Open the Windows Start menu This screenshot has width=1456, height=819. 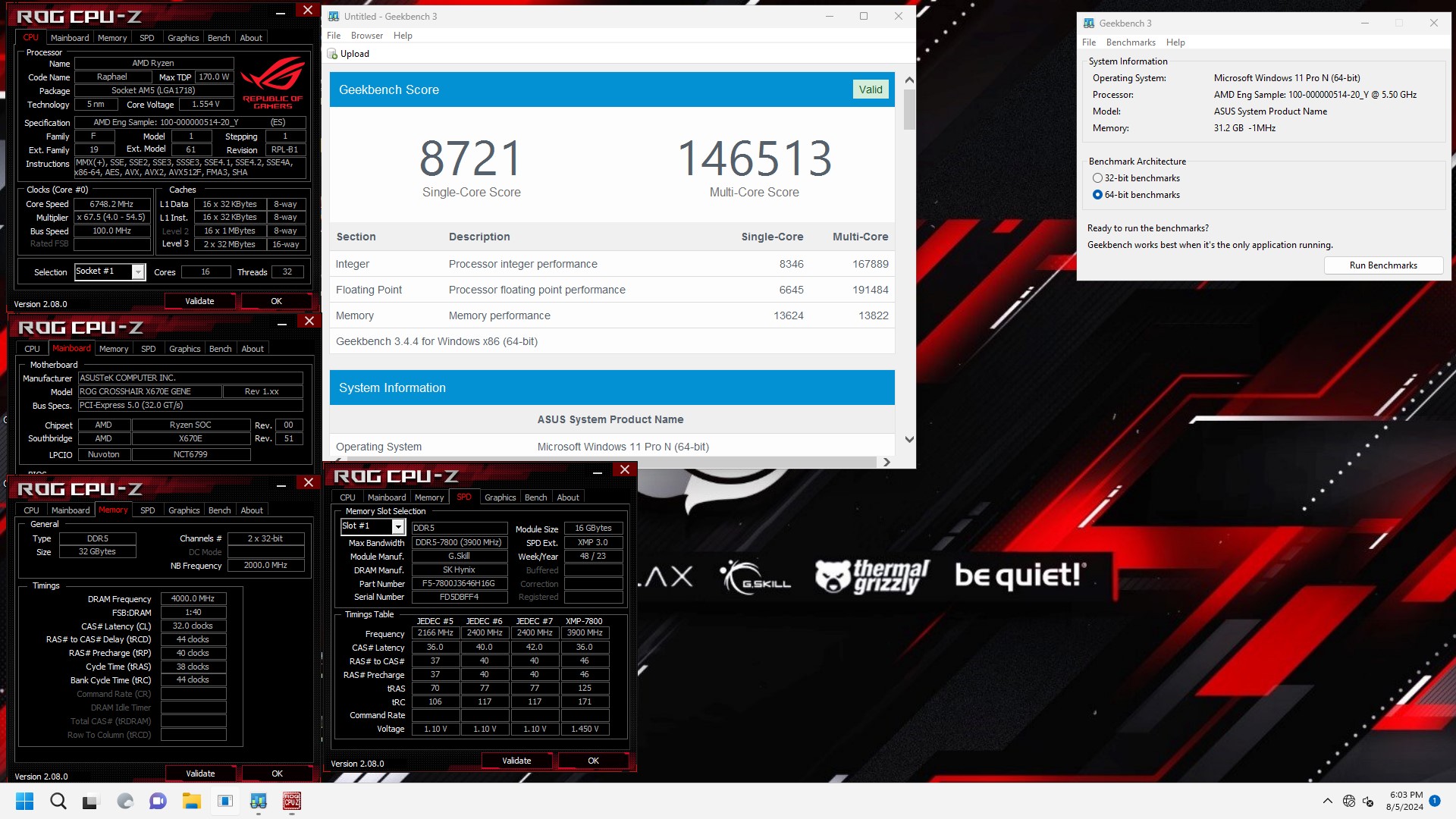coord(24,801)
